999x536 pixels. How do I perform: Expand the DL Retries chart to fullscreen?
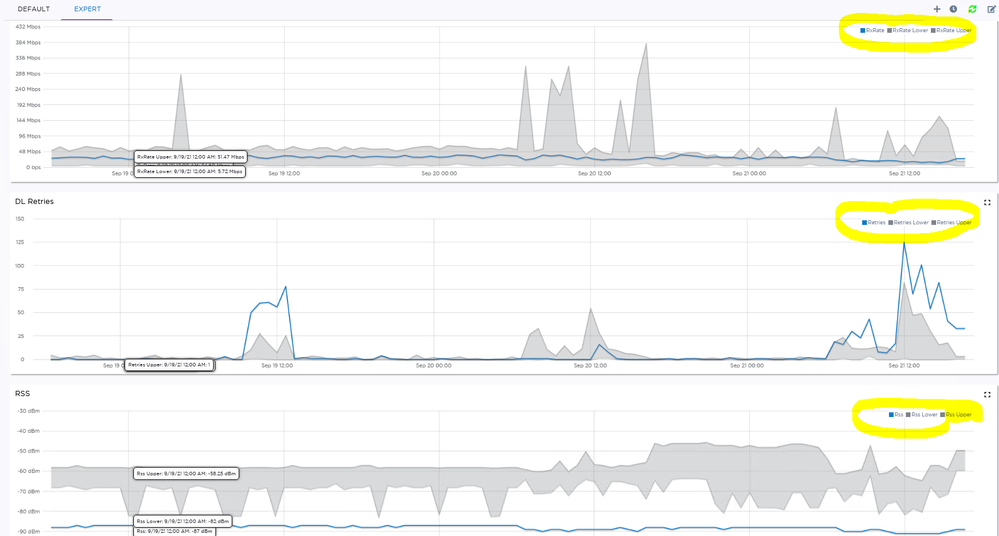point(987,202)
